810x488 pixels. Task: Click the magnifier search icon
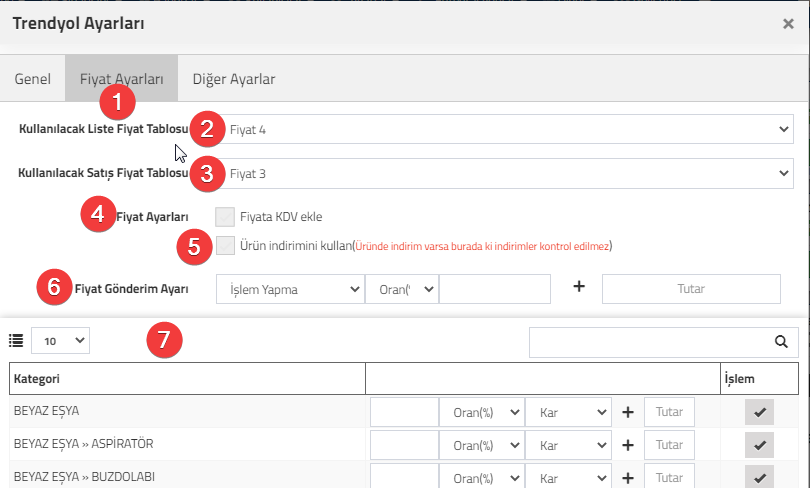click(782, 342)
